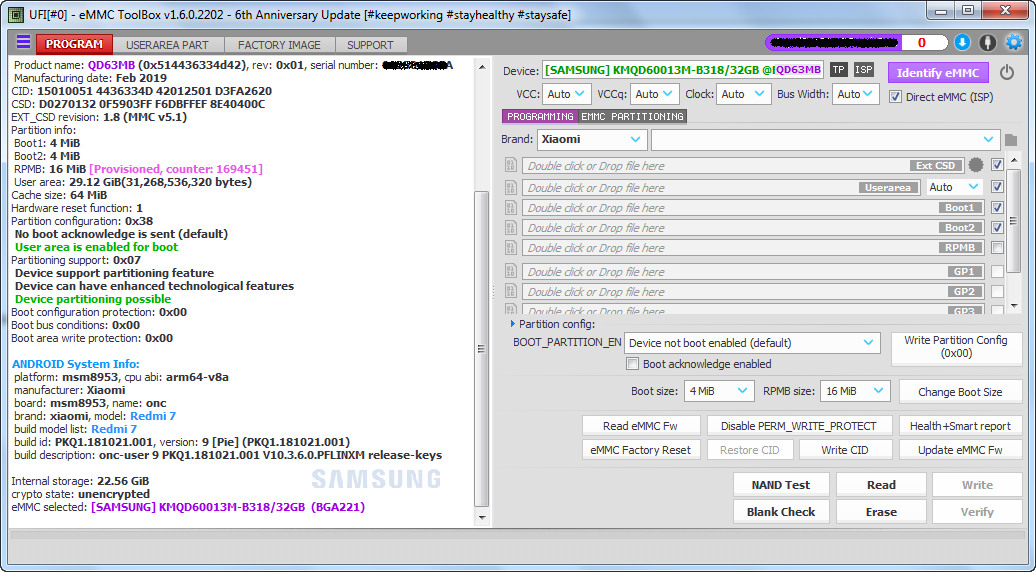The width and height of the screenshot is (1036, 572).
Task: Click the ISP badge icon
Action: tap(864, 70)
